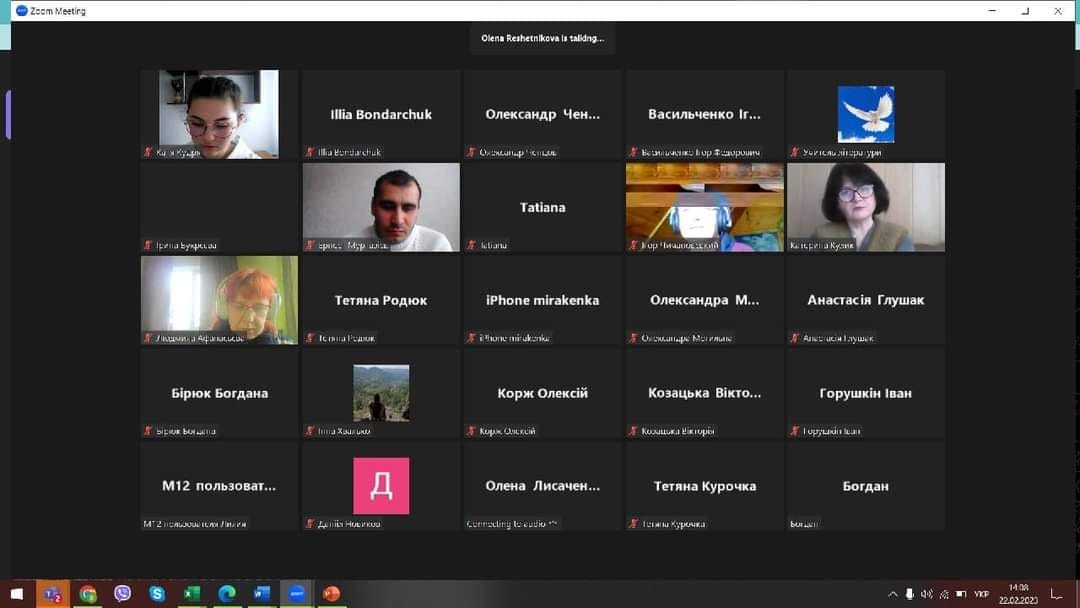Click muted mic icon on Tatiana tile
This screenshot has height=608, width=1080.
point(472,245)
